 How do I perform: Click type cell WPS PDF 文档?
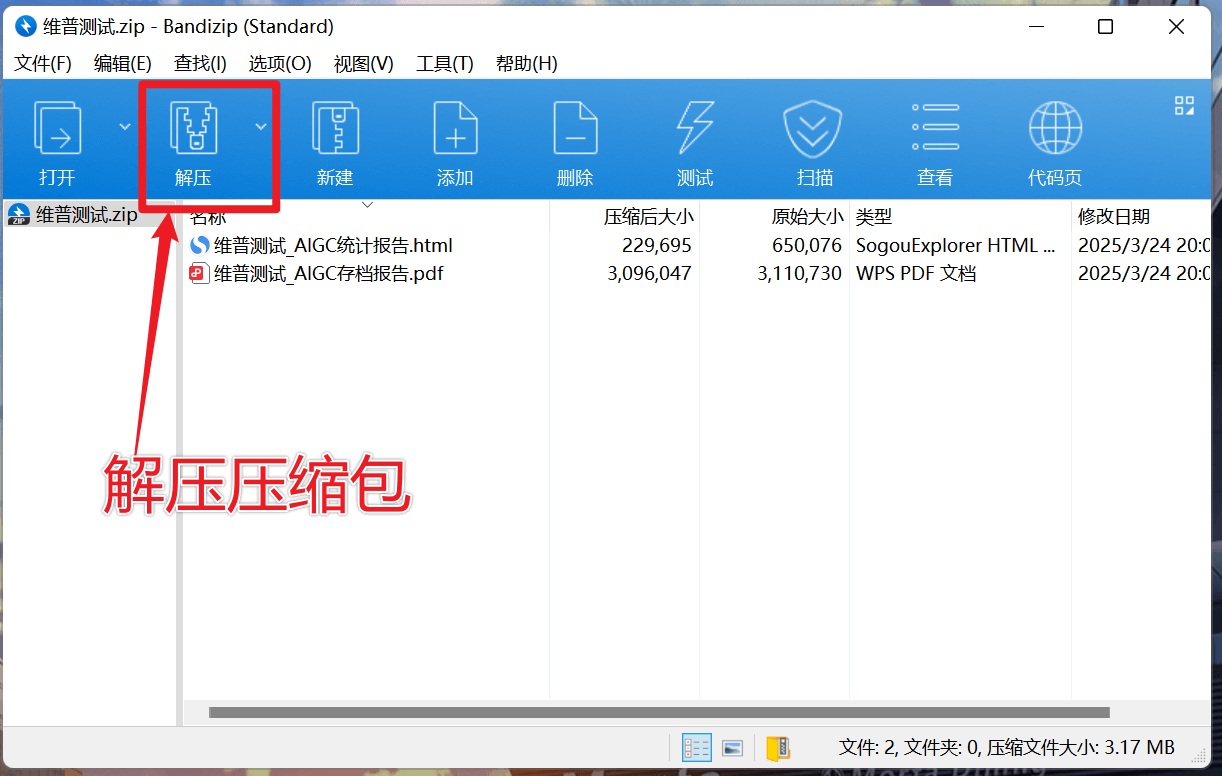click(916, 273)
